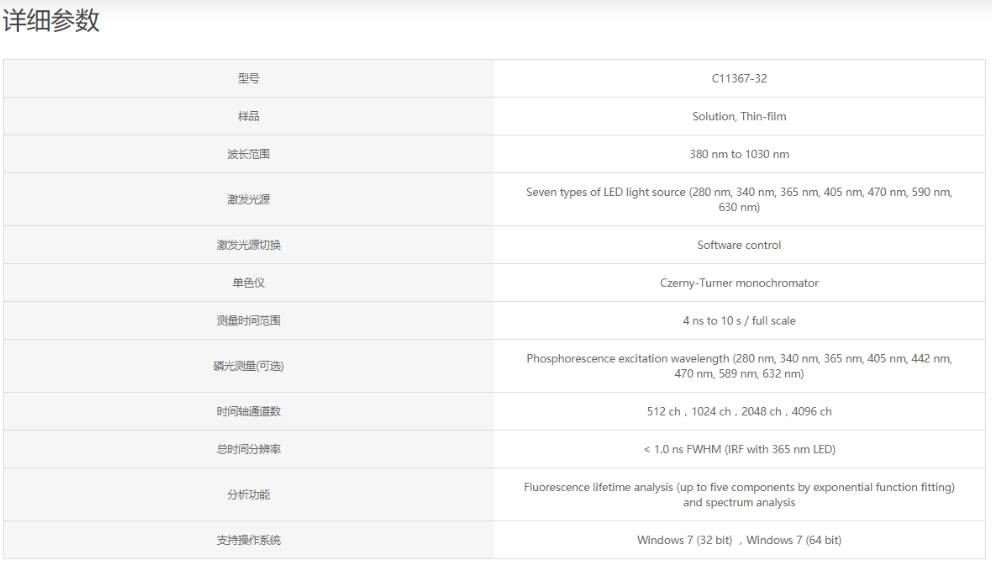Select the model number C11367-32
The image size is (992, 567).
(739, 78)
